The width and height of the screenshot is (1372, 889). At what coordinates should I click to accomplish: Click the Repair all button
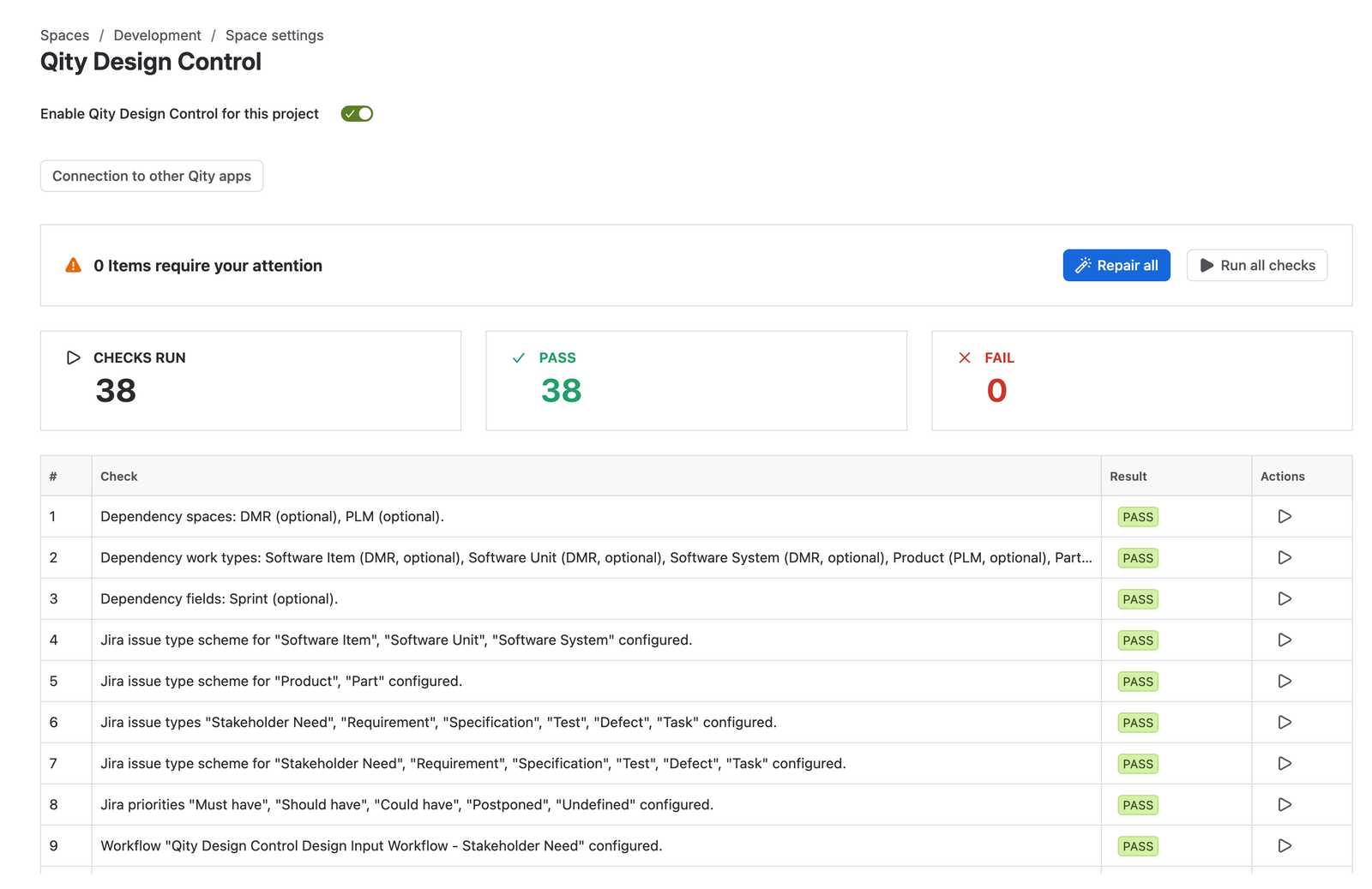[1116, 266]
